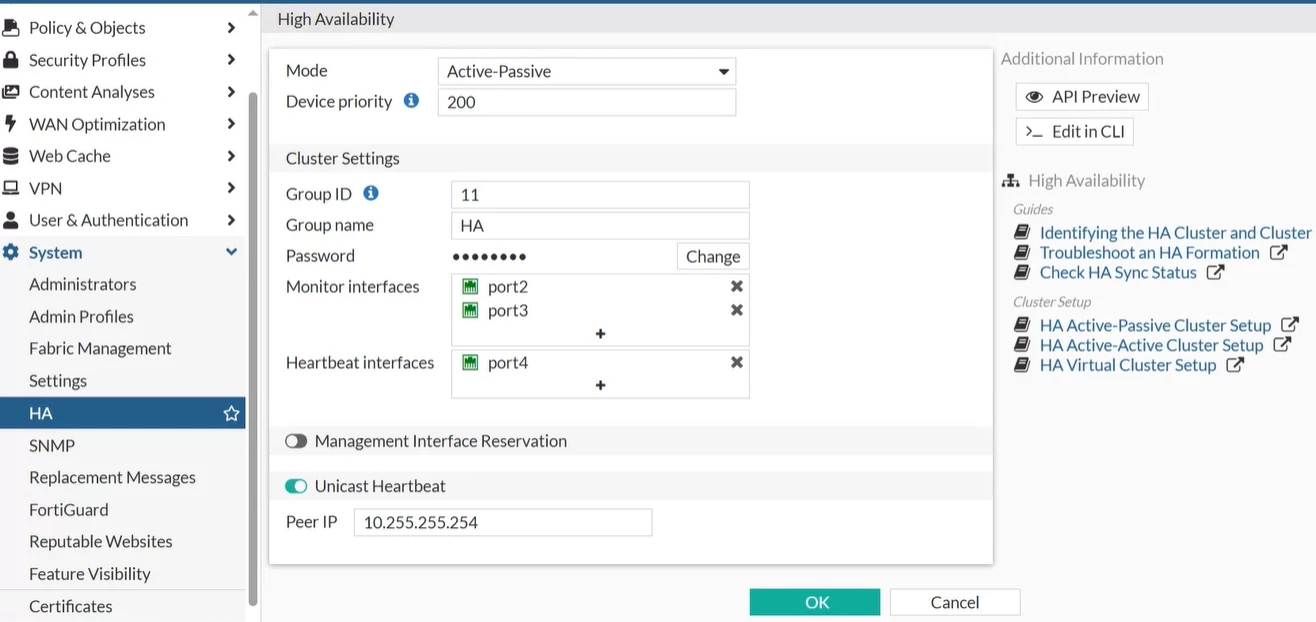Screen dimensions: 1316x622
Task: Click the Device priority info icon
Action: point(411,101)
